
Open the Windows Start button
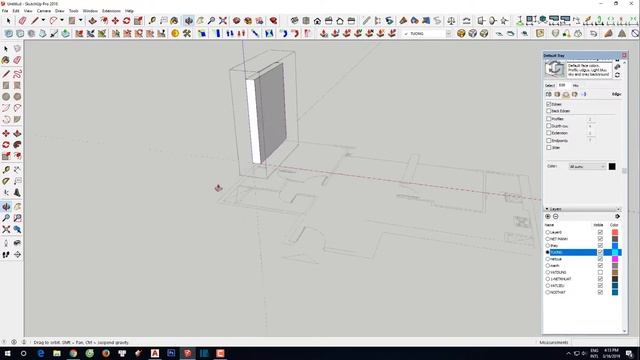[x=8, y=353]
